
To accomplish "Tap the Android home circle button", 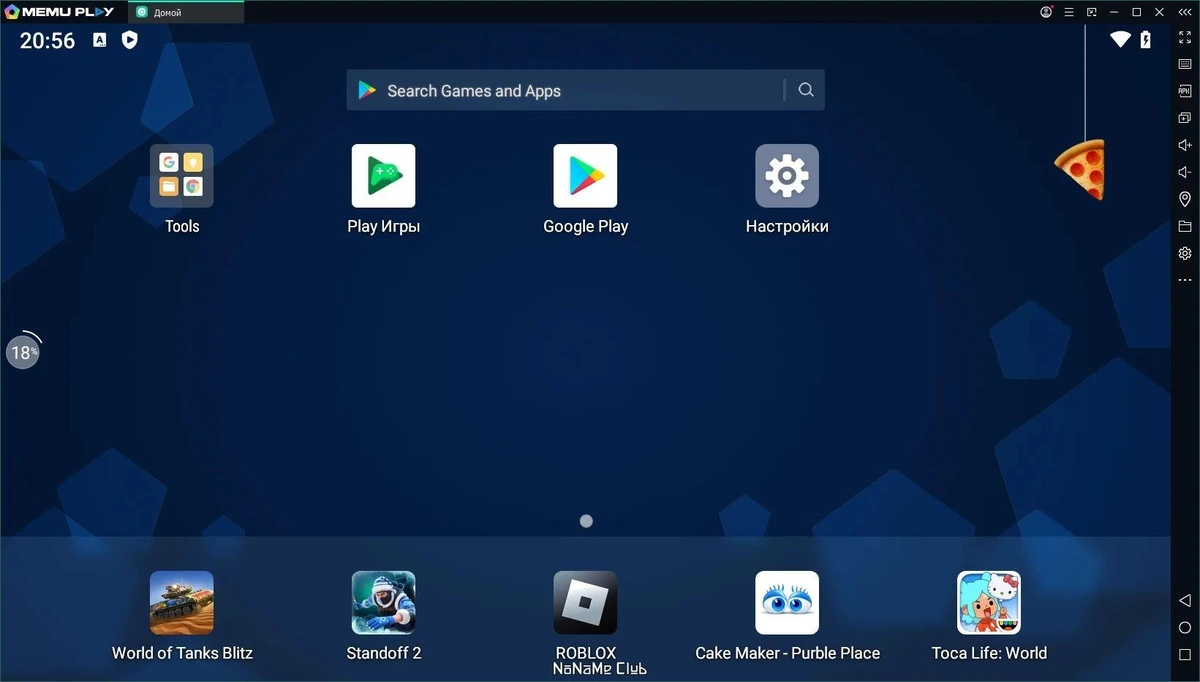I will click(1185, 627).
